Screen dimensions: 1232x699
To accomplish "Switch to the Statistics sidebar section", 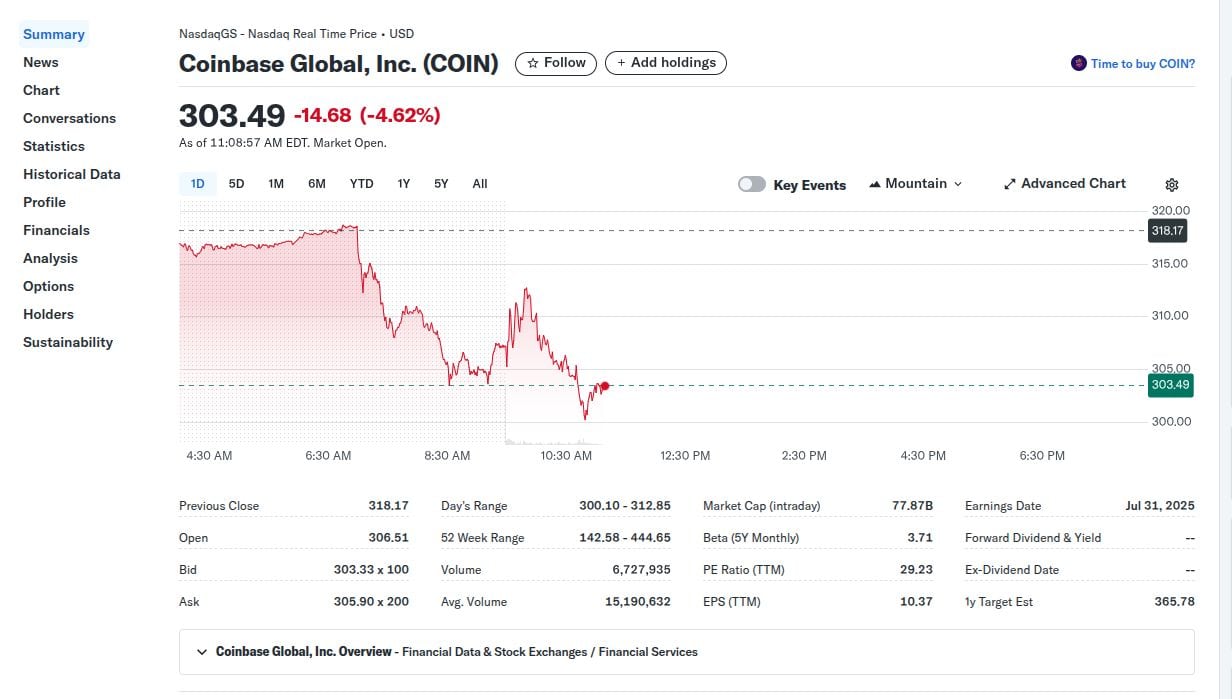I will coord(53,146).
